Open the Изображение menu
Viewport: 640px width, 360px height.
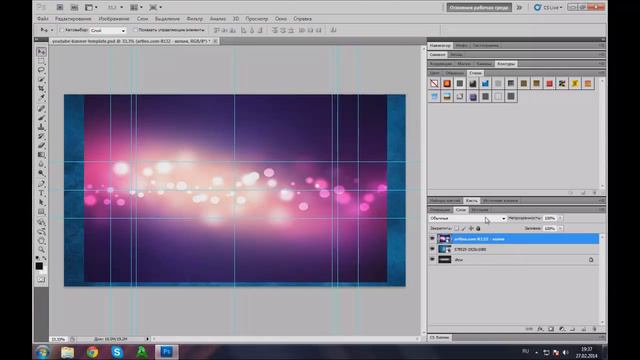tap(114, 19)
